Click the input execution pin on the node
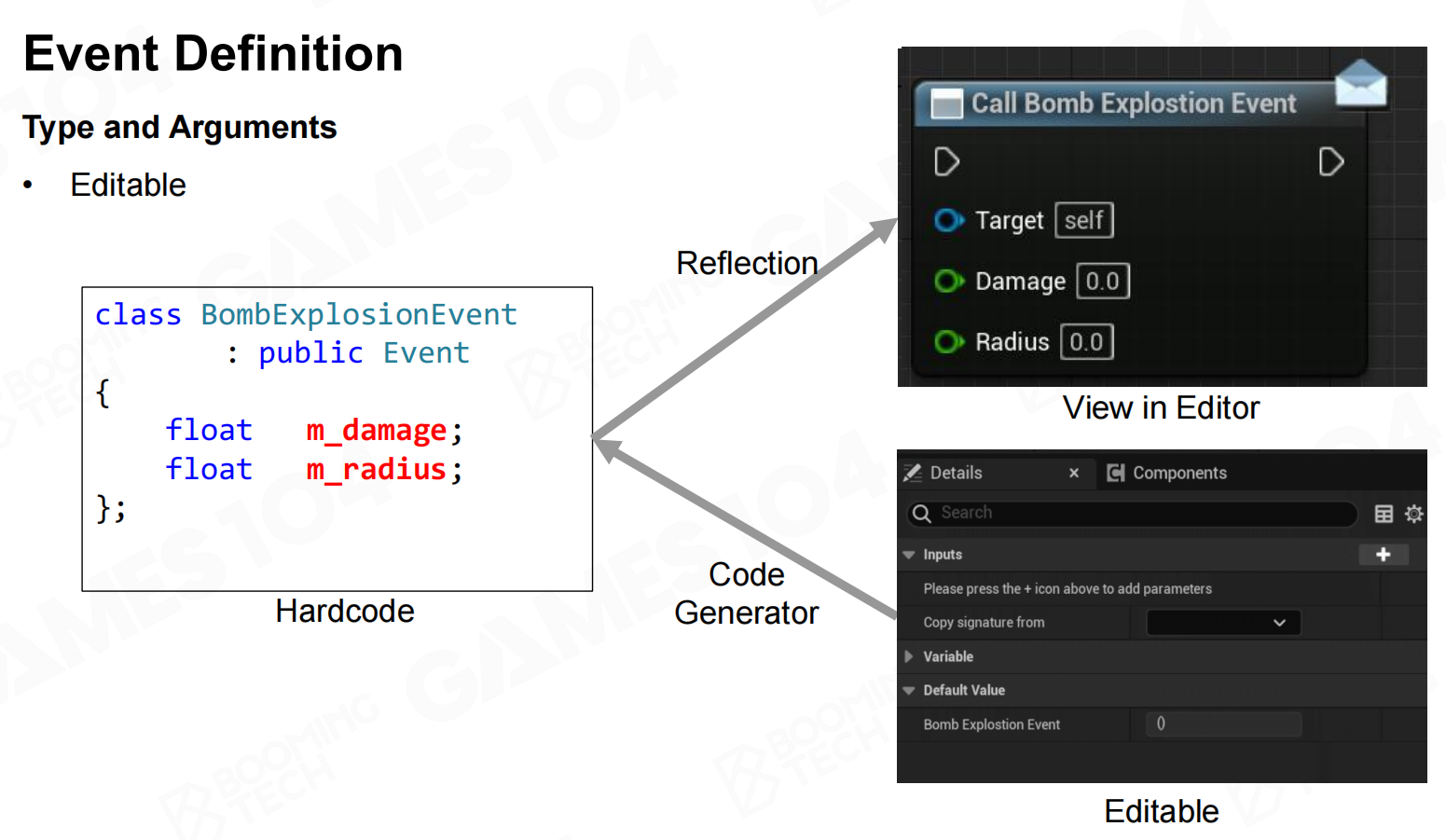Screen dimensions: 1446x840 pos(946,161)
